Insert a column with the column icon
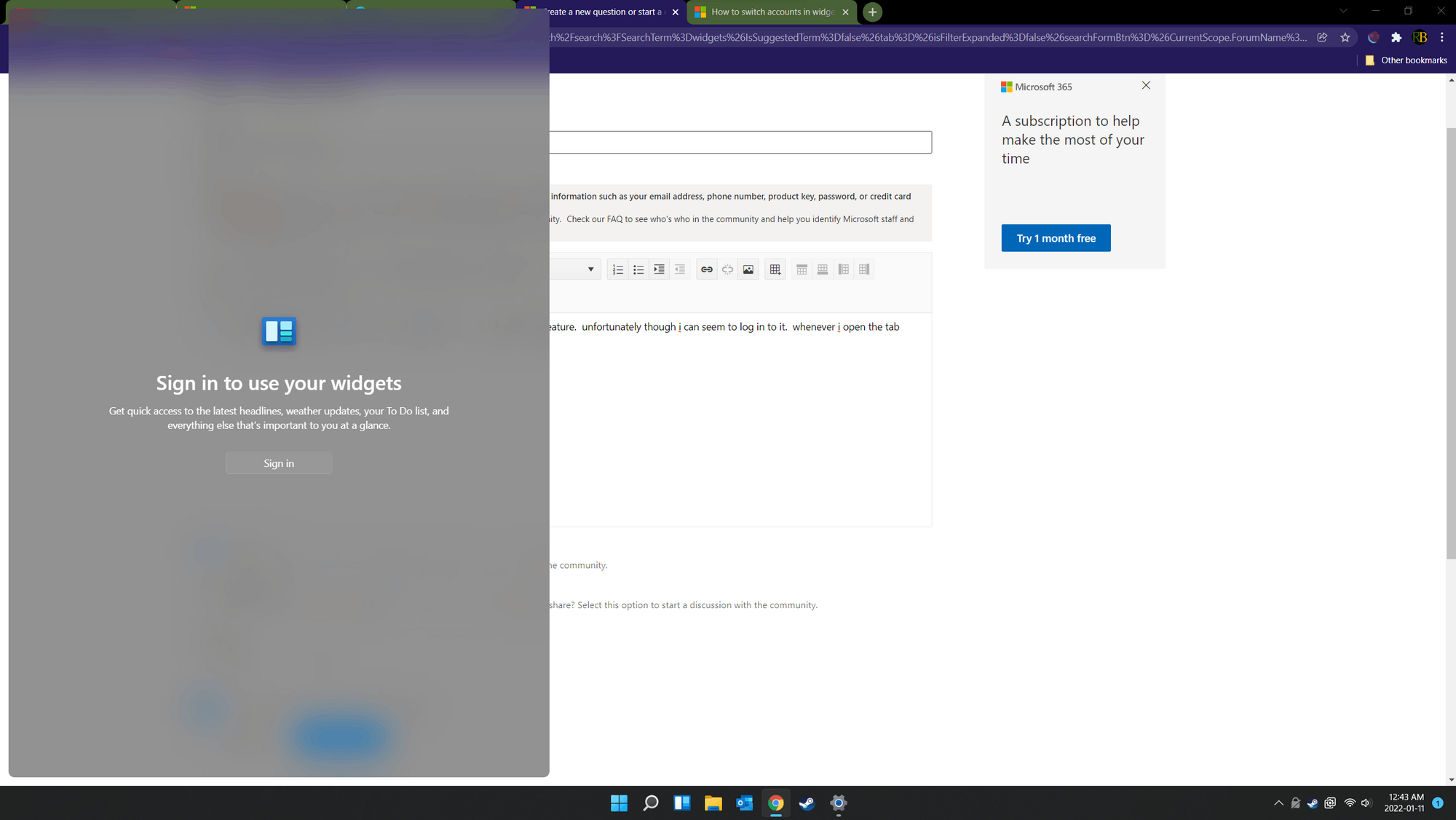 [x=843, y=269]
